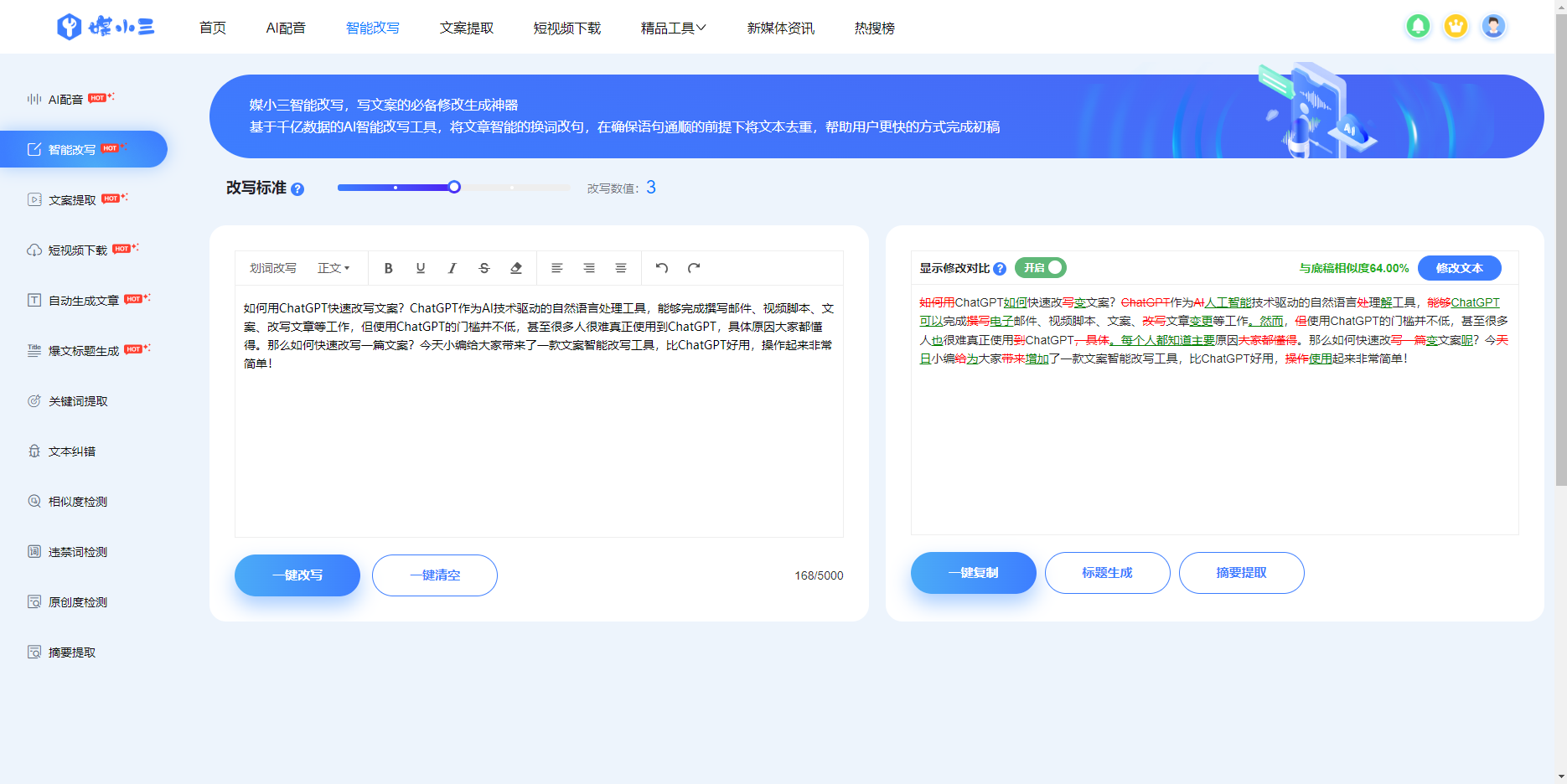Click the 划词改写 toolbar option
This screenshot has height=784, width=1567.
point(273,268)
